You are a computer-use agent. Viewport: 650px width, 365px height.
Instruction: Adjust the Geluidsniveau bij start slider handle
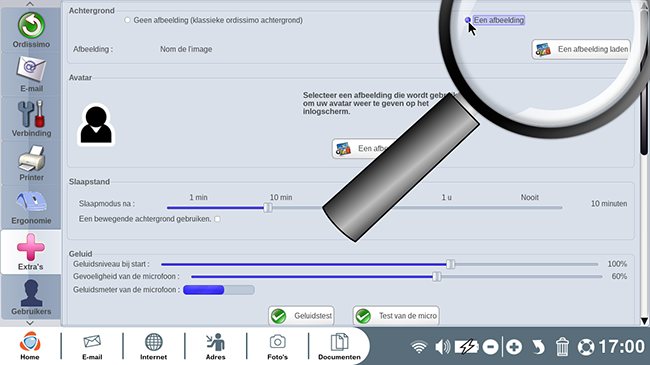coord(451,264)
